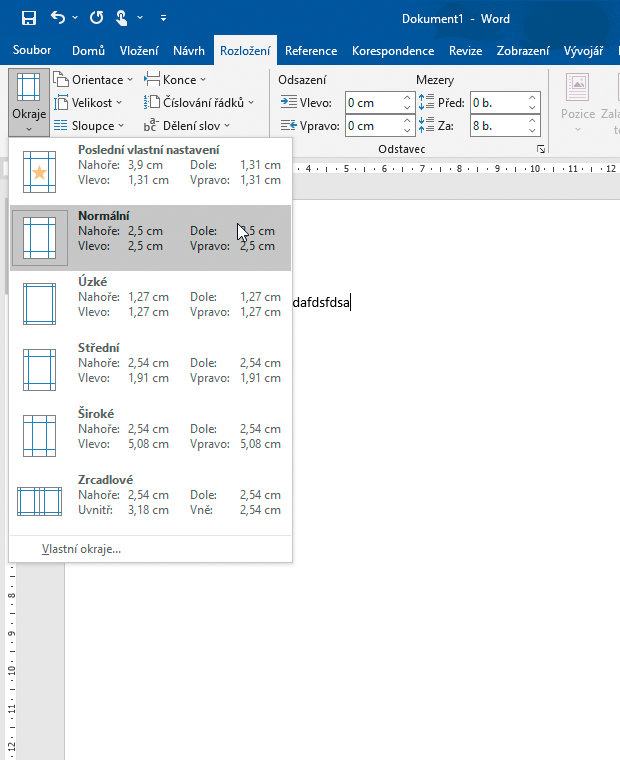Click the Save icon in the title bar
This screenshot has width=620, height=760.
pos(28,18)
